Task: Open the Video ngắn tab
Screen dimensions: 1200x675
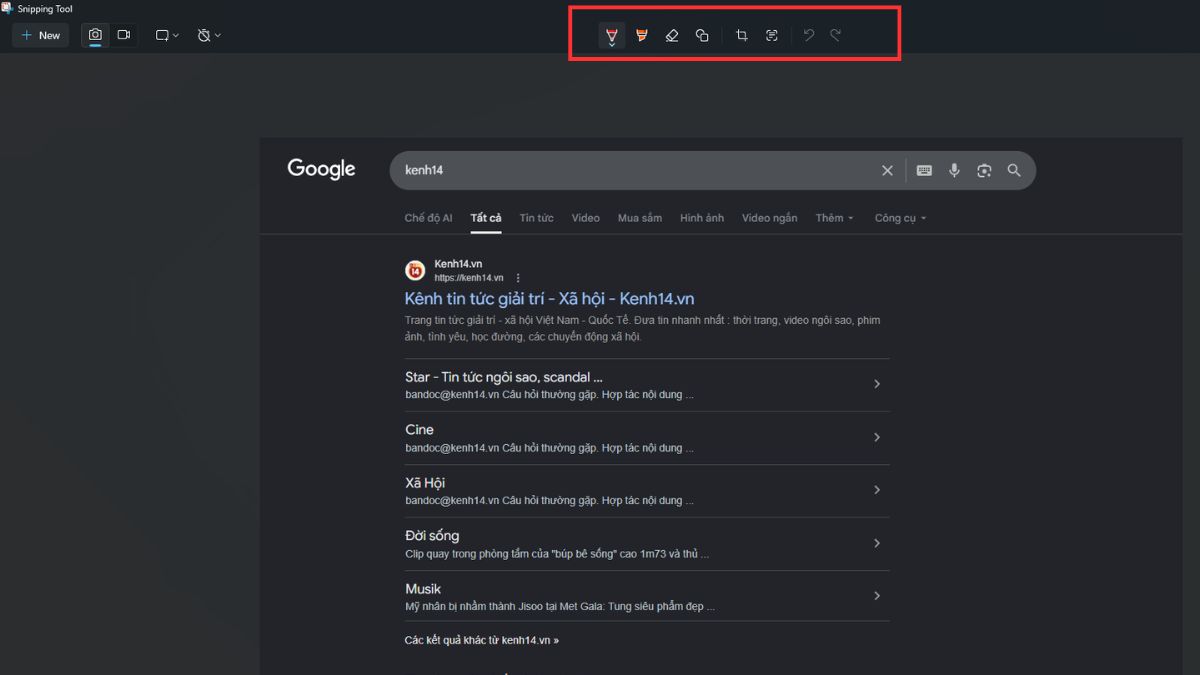Action: tap(770, 218)
